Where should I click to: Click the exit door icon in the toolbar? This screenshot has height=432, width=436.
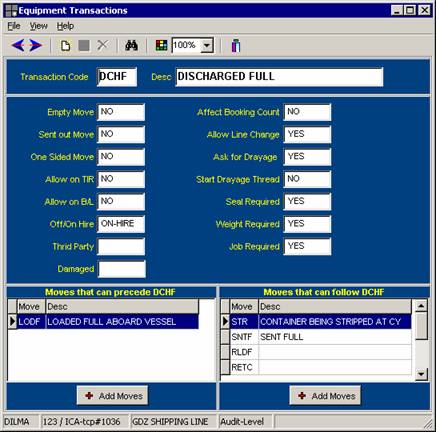[236, 45]
